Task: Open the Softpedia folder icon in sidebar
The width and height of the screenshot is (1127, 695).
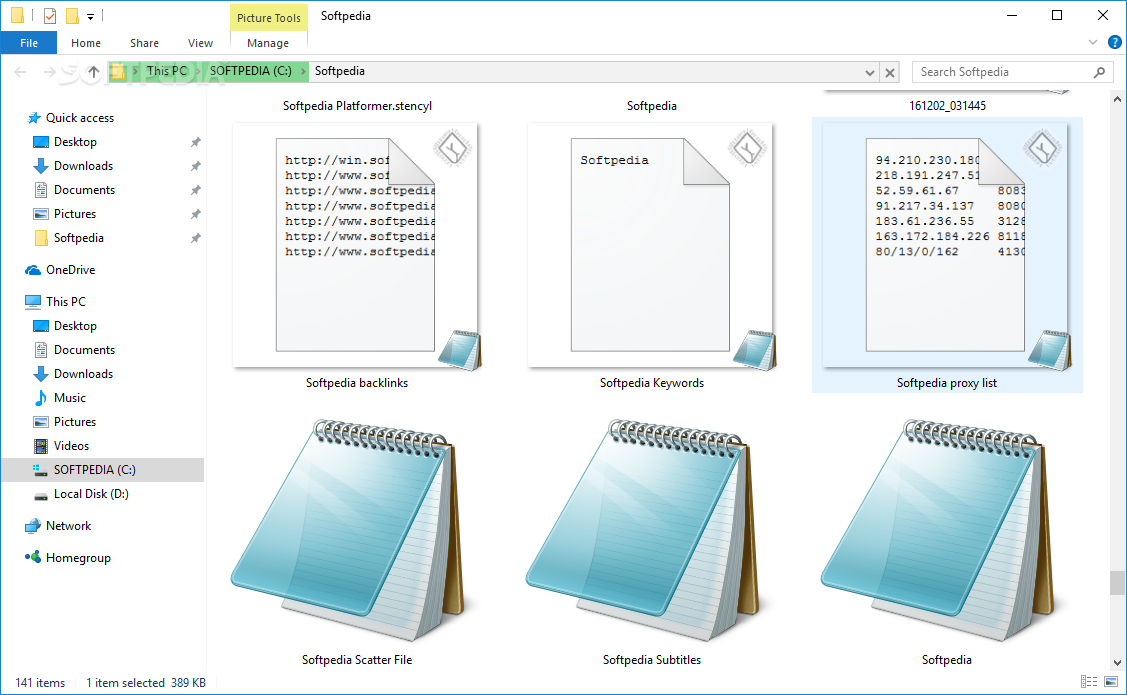Action: click(x=41, y=238)
